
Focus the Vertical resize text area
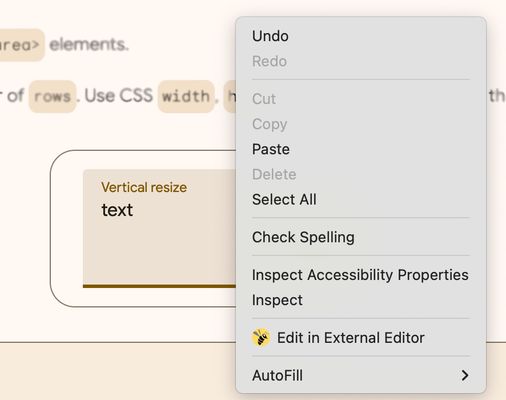(x=159, y=228)
